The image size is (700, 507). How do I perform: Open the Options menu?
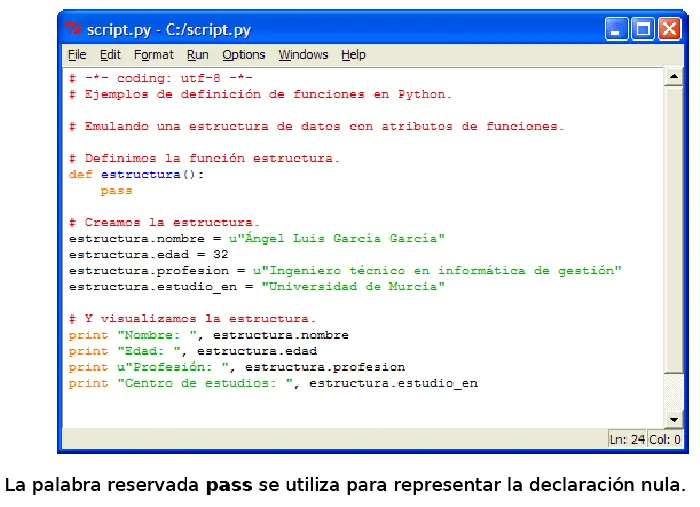coord(244,55)
